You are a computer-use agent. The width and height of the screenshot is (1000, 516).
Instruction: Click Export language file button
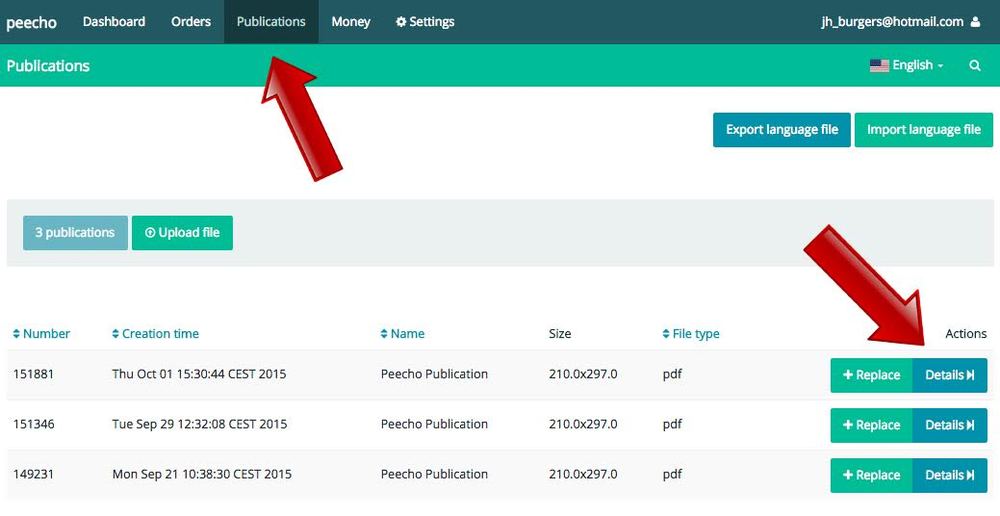pyautogui.click(x=782, y=129)
